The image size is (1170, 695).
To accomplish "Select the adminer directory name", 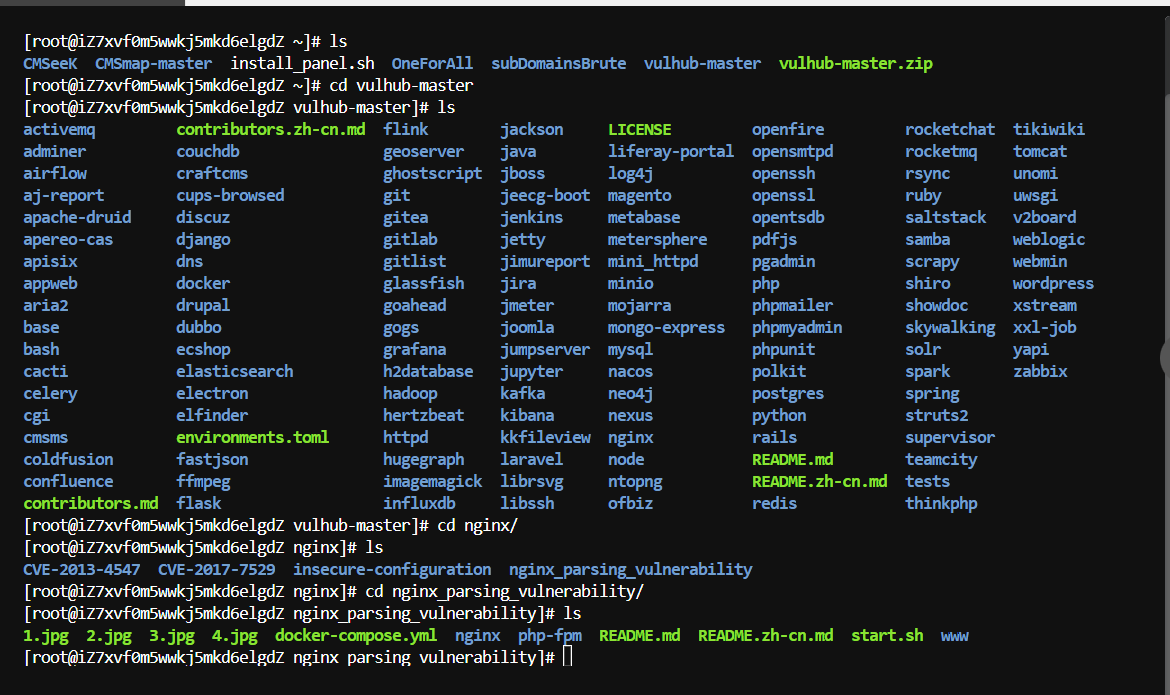I will point(54,152).
